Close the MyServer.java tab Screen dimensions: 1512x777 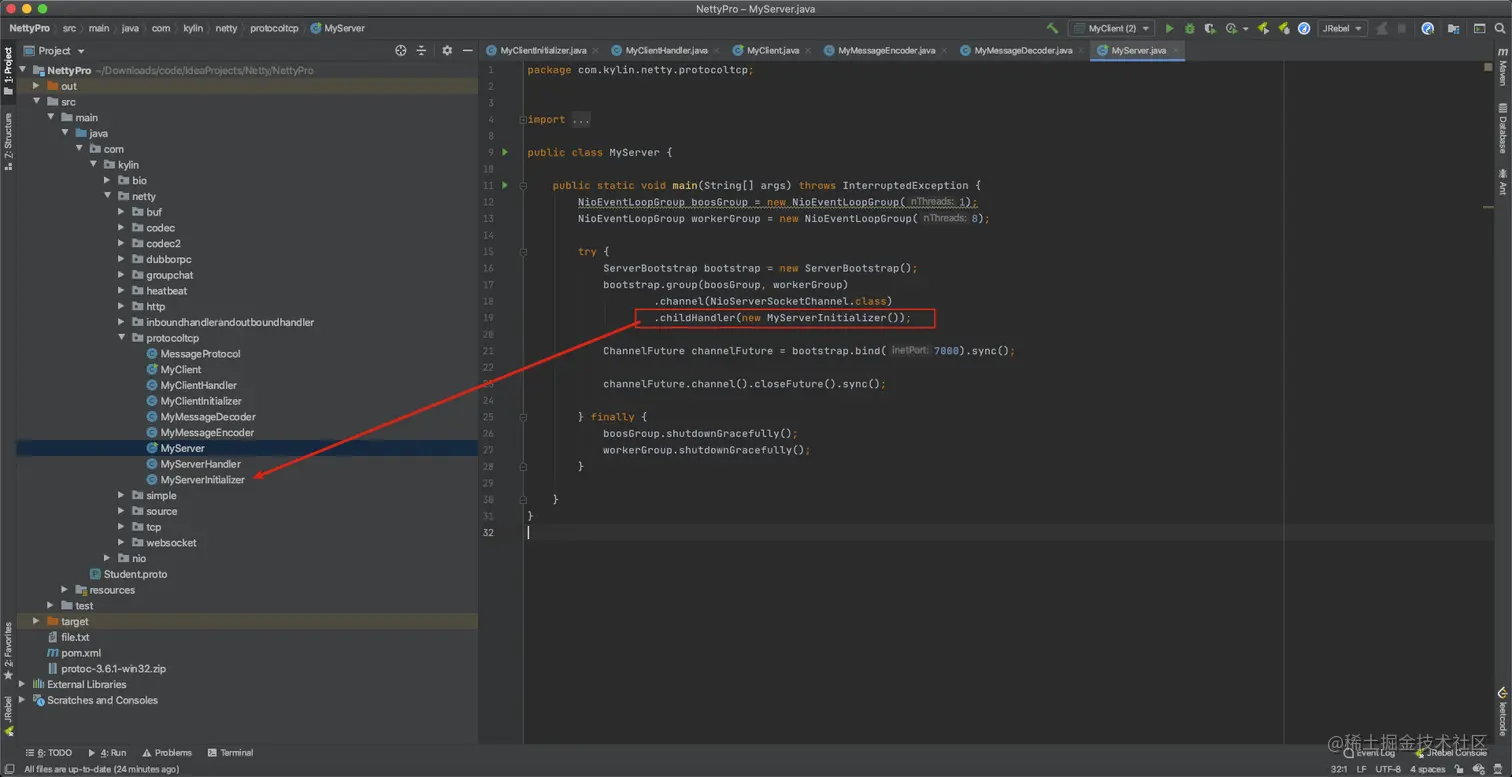[x=1176, y=50]
